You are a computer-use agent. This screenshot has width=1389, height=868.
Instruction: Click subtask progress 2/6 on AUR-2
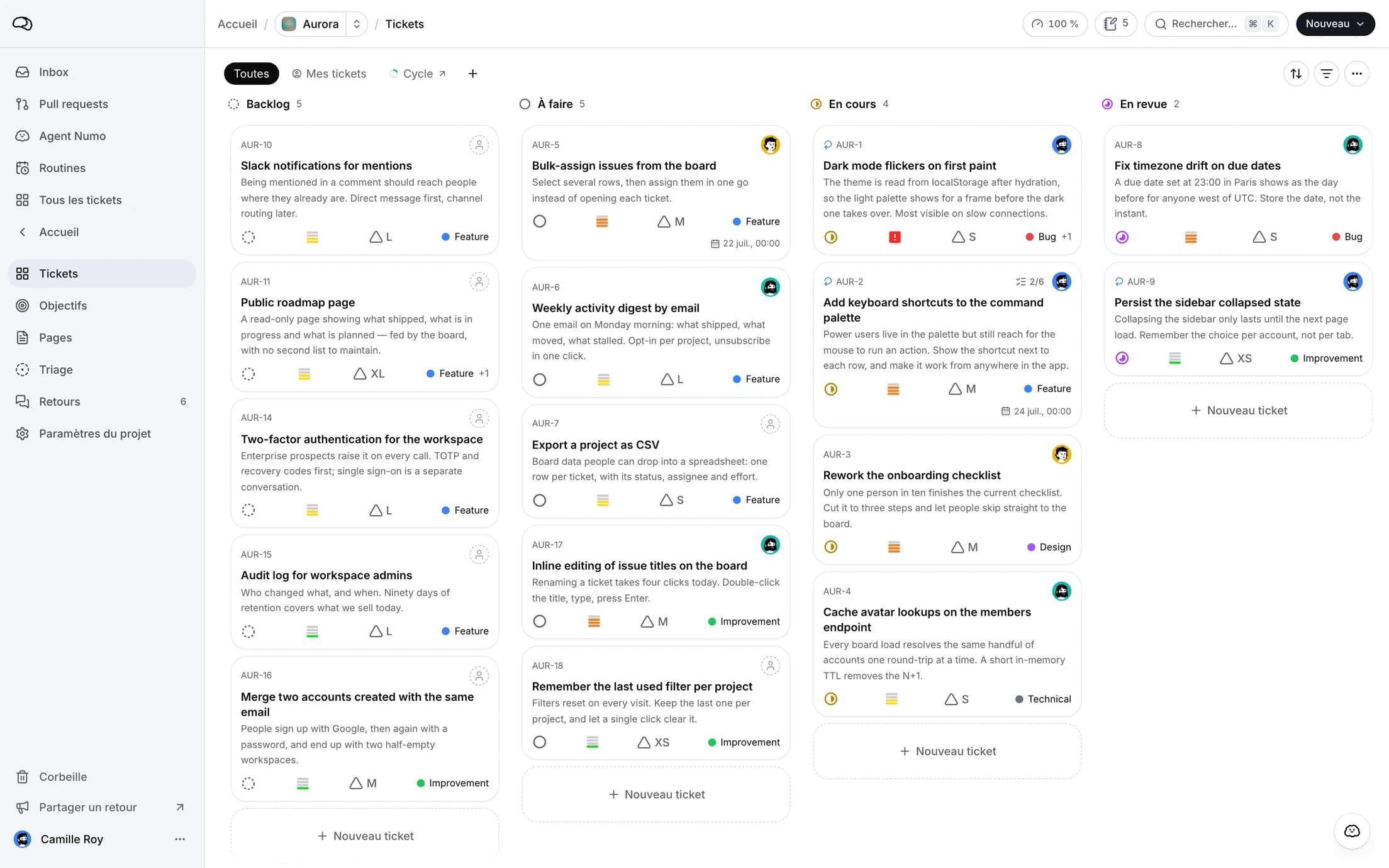1030,282
